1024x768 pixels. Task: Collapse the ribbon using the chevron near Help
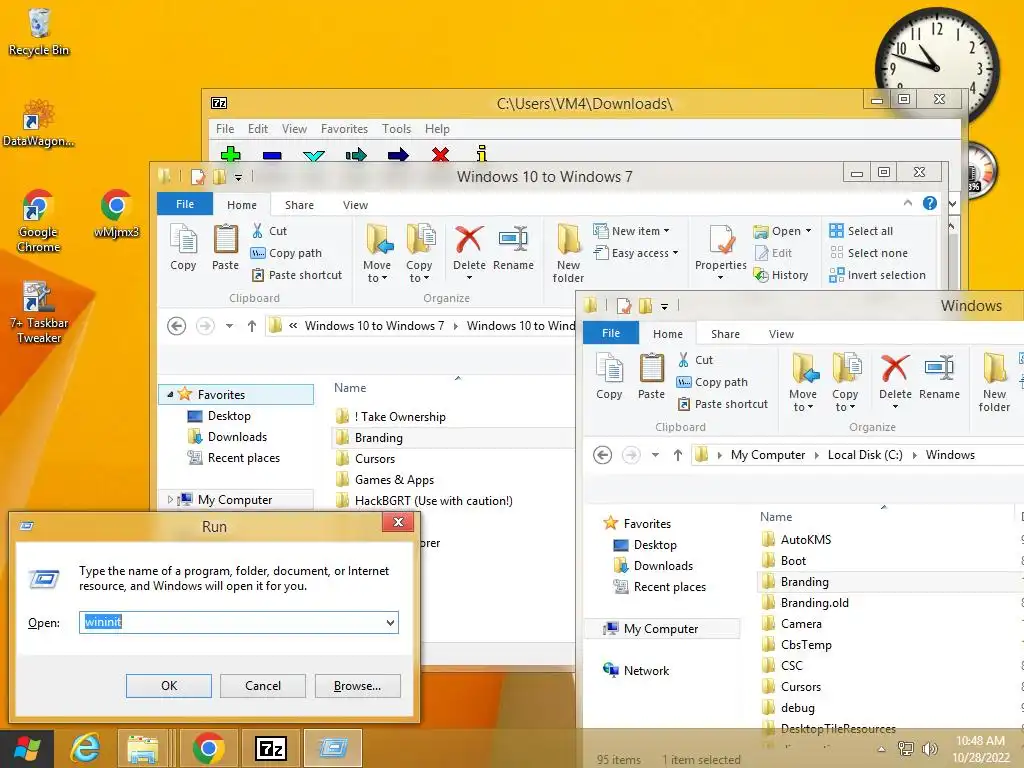(x=908, y=203)
